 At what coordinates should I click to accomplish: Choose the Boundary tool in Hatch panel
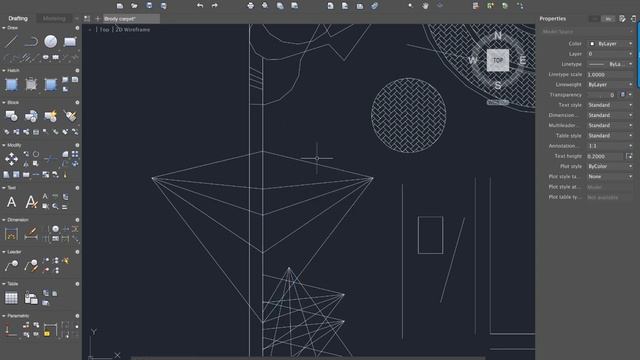coord(51,84)
